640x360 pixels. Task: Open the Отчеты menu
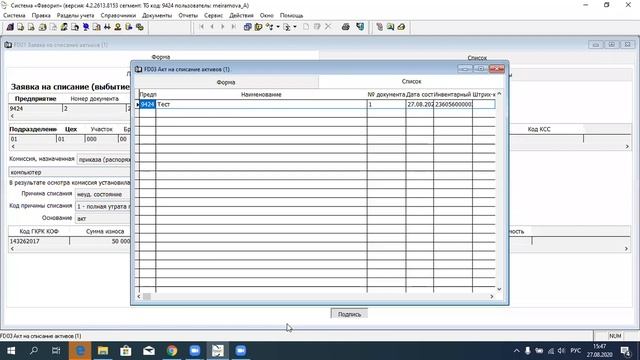click(x=188, y=16)
